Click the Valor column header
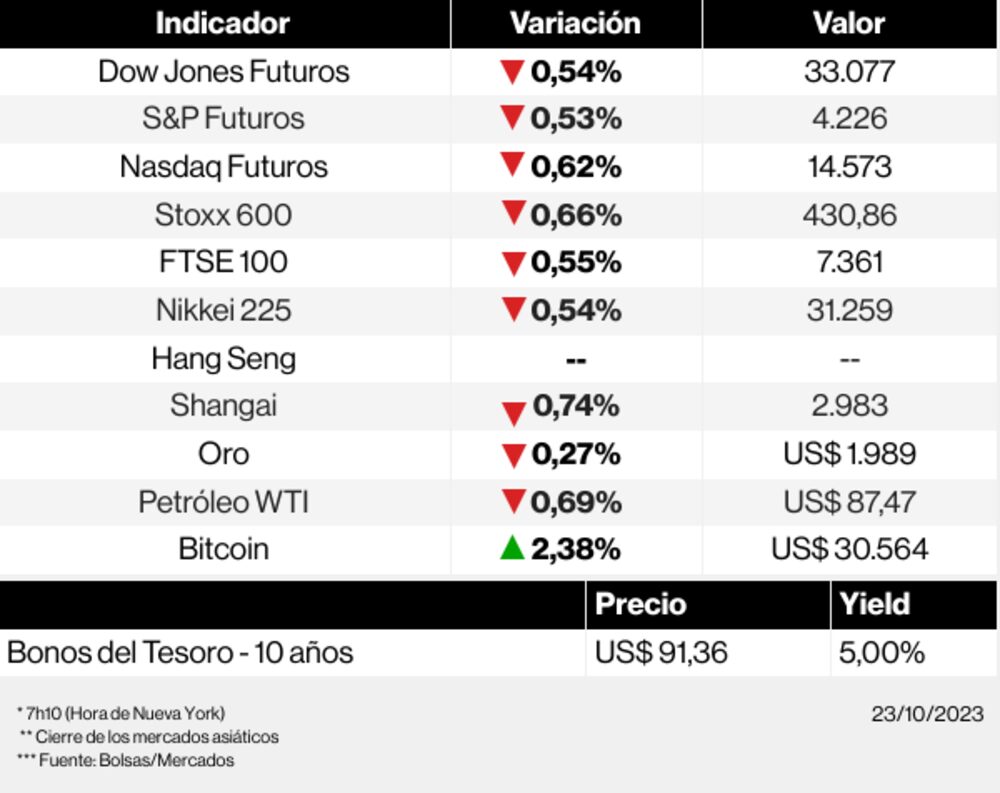Image resolution: width=1000 pixels, height=793 pixels. [849, 24]
